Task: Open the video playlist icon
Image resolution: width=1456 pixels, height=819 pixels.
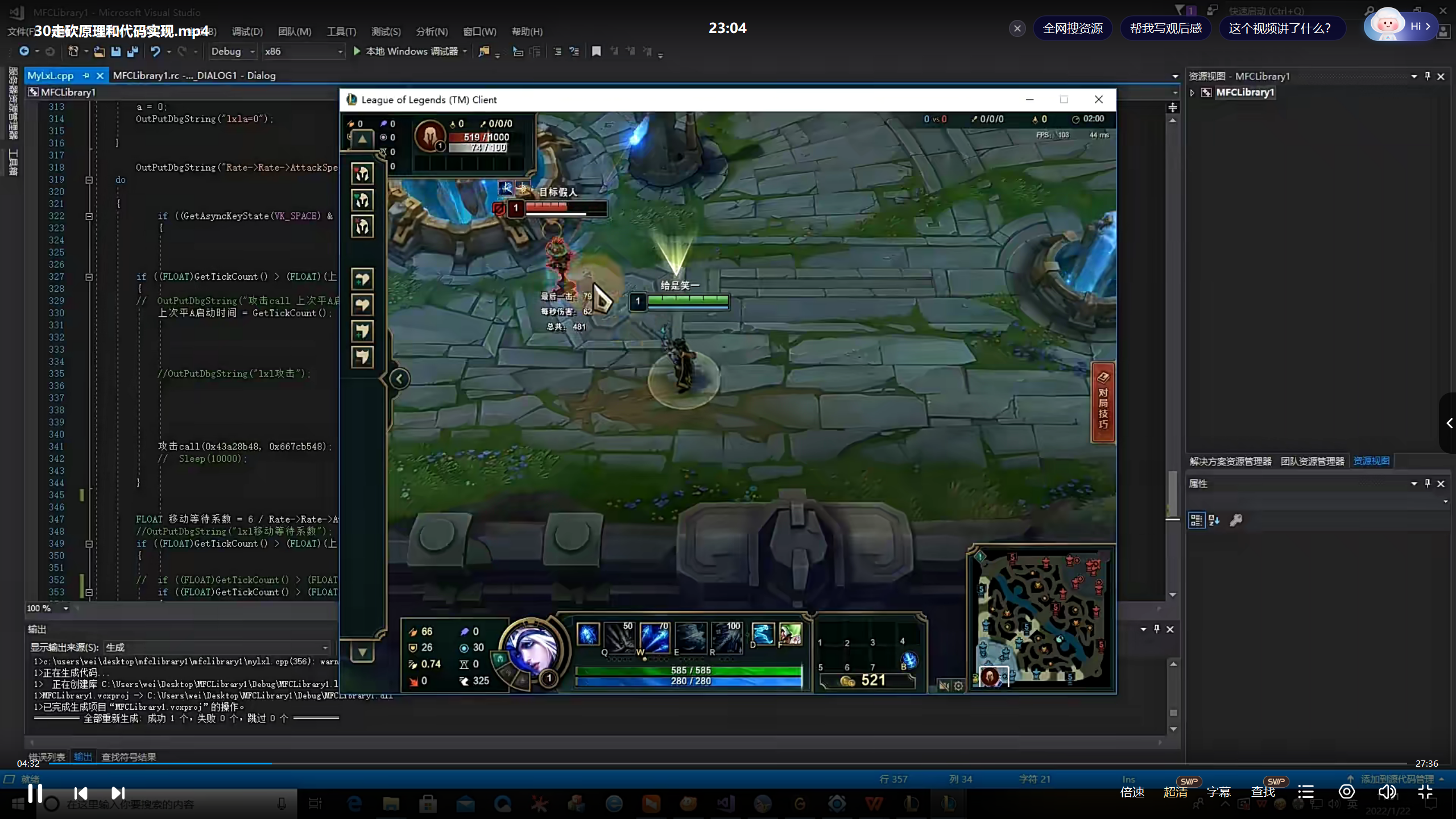Action: 1306,792
